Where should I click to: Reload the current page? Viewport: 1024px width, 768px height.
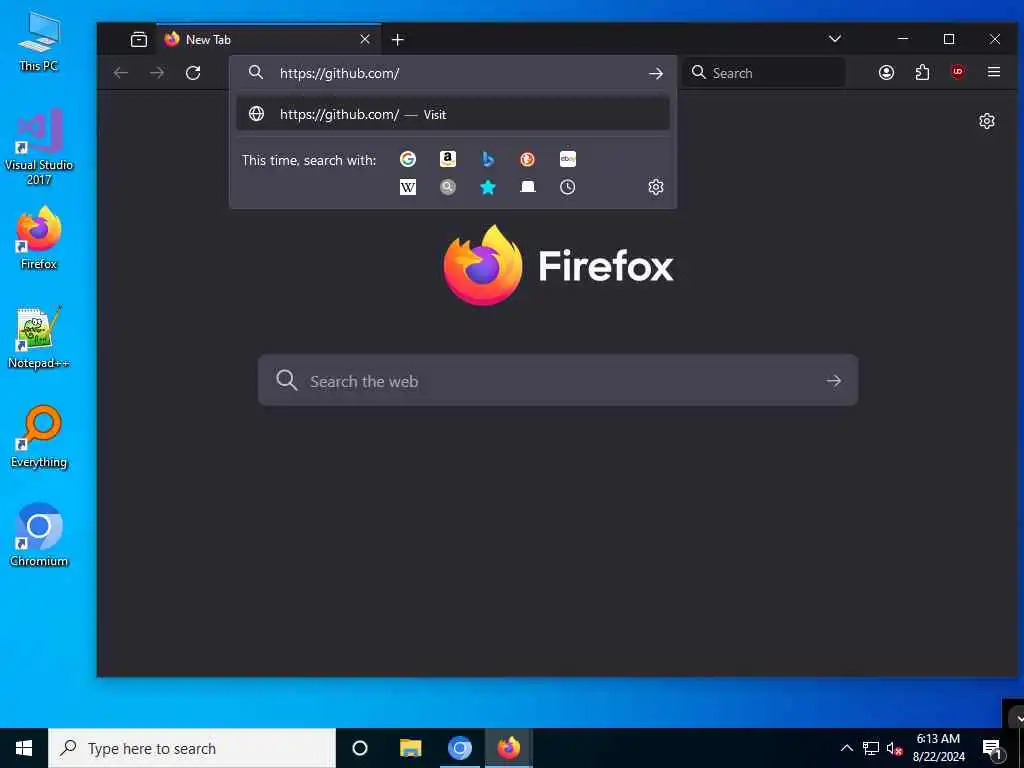point(193,73)
